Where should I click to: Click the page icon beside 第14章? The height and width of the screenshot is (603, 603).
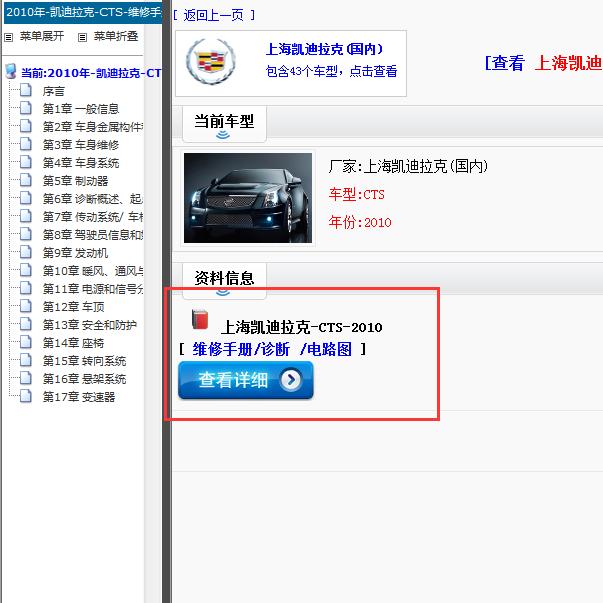(26, 342)
